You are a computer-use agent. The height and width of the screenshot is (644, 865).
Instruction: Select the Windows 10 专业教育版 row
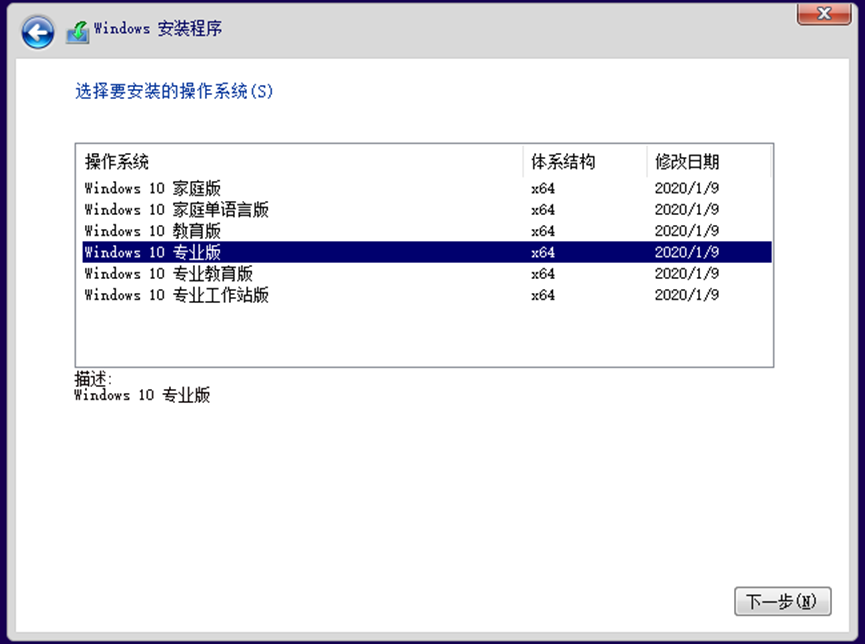pos(427,273)
